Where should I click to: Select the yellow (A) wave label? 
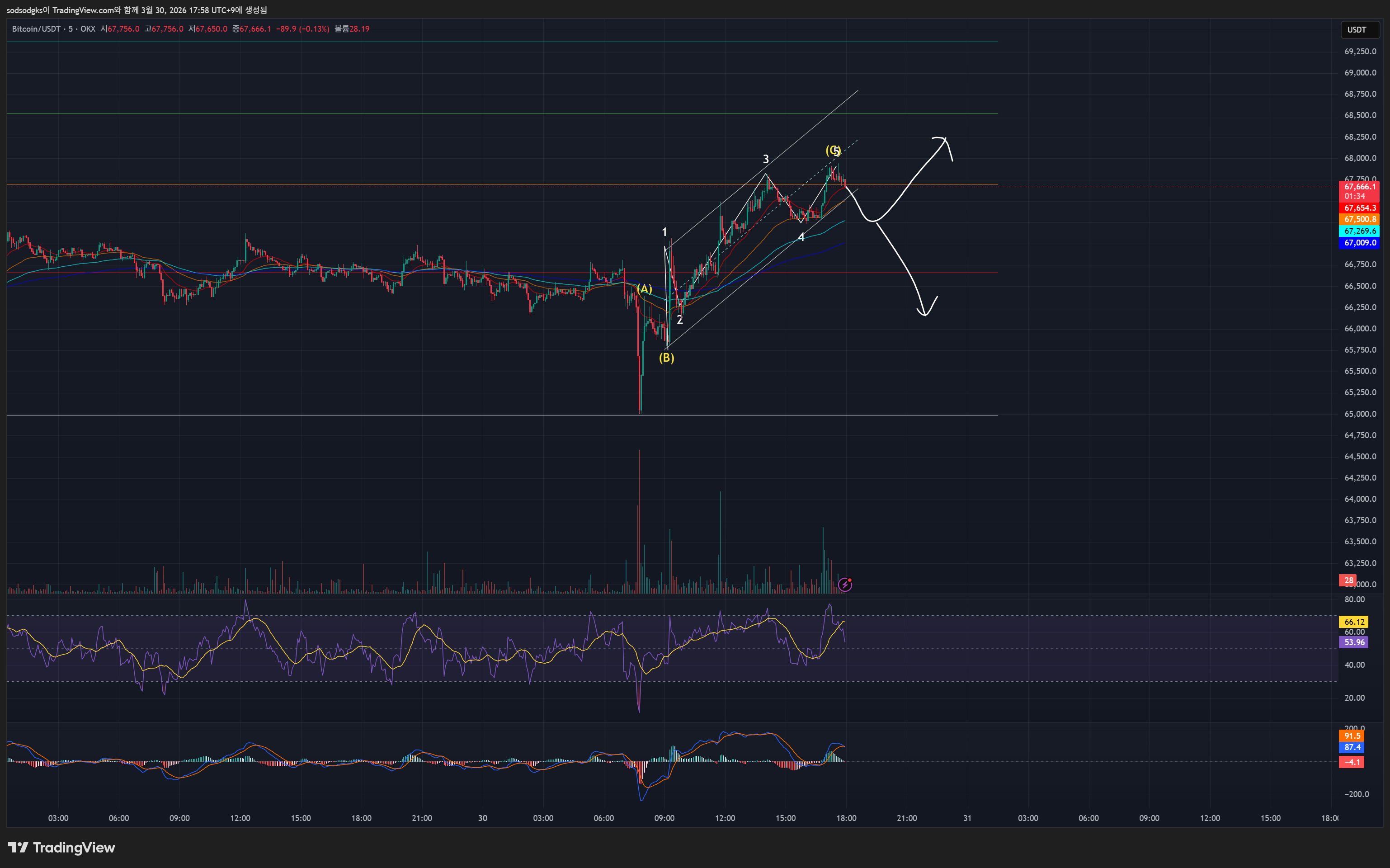pyautogui.click(x=645, y=289)
